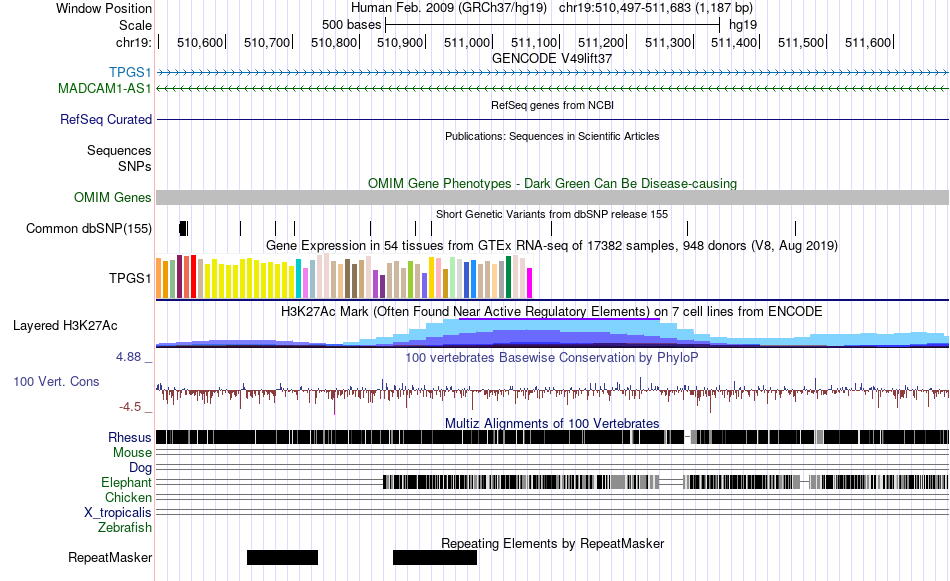Select the Elephant alignment row label
Viewport: 950px width, 581px height.
[x=126, y=482]
